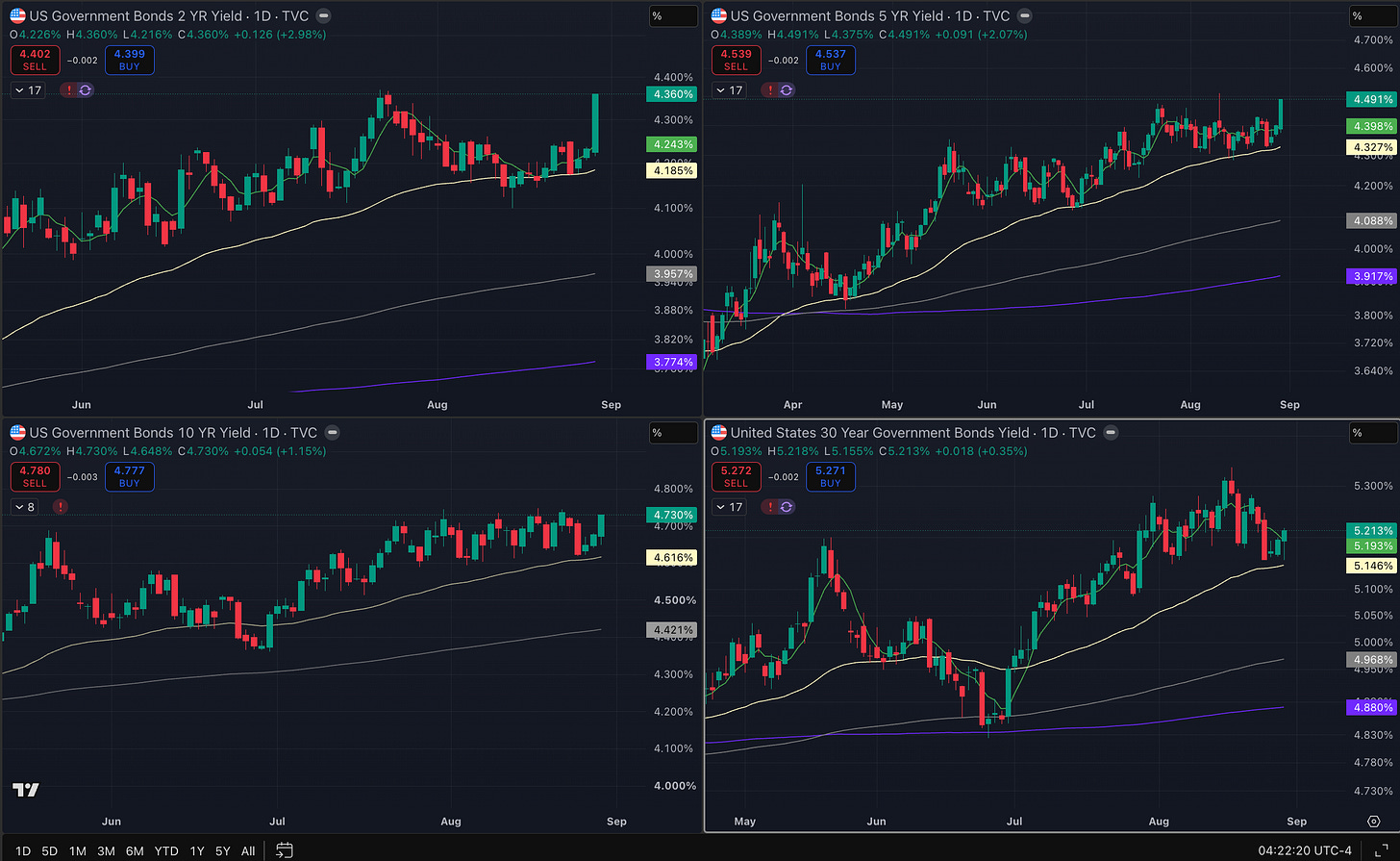The height and width of the screenshot is (861, 1400).
Task: Click the 4.539 SELL button
Action: point(736,60)
